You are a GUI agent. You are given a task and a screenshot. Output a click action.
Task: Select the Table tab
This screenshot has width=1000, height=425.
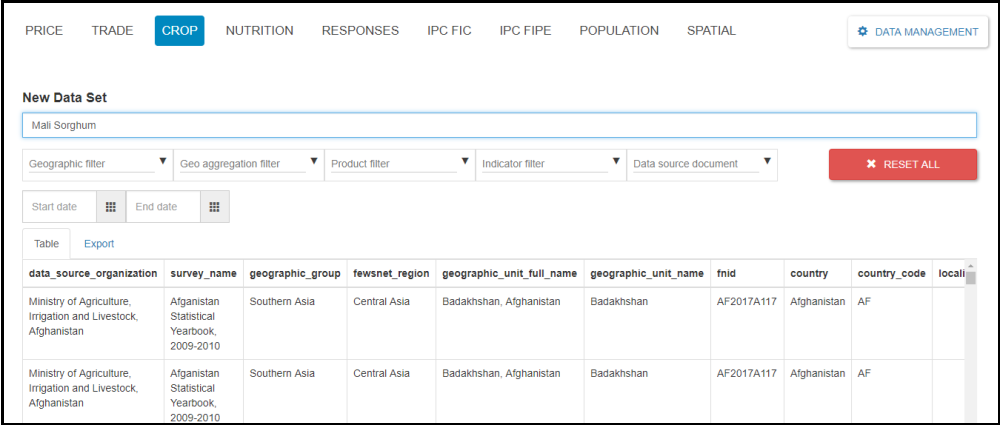point(46,243)
